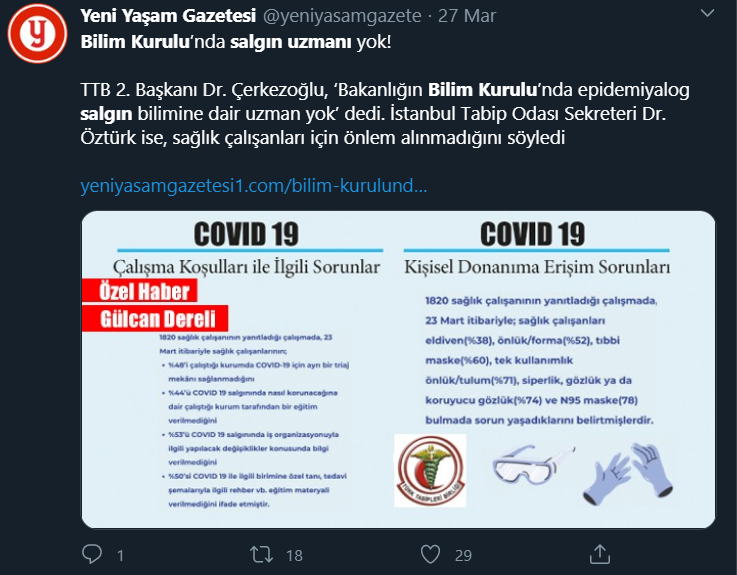The image size is (737, 575).
Task: Click the Gülcan Dereli red label
Action: pos(155,319)
